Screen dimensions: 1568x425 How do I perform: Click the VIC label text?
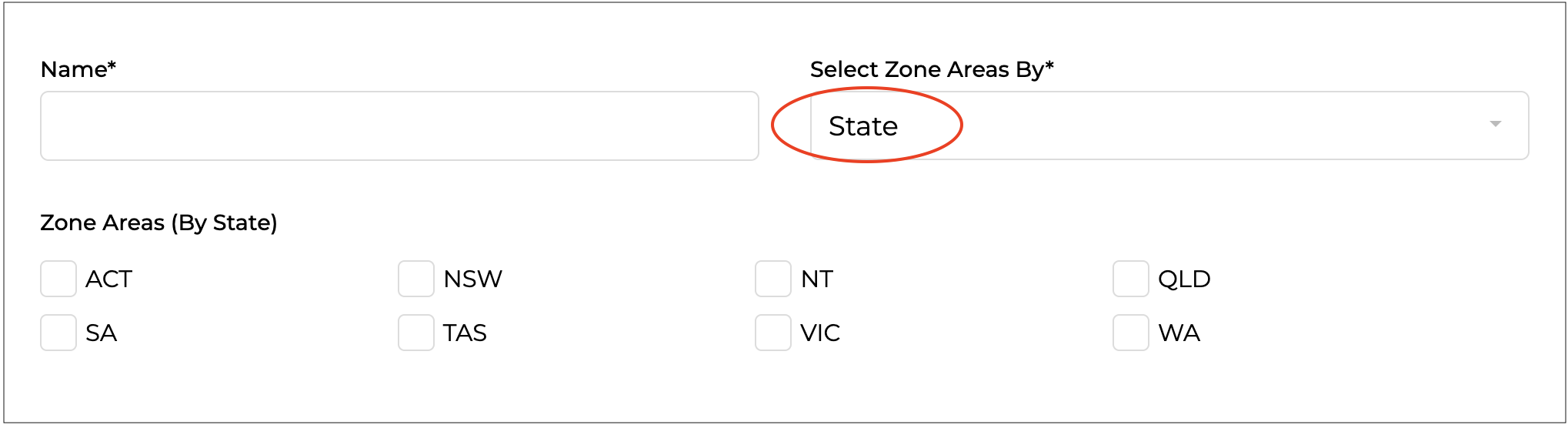(x=820, y=333)
